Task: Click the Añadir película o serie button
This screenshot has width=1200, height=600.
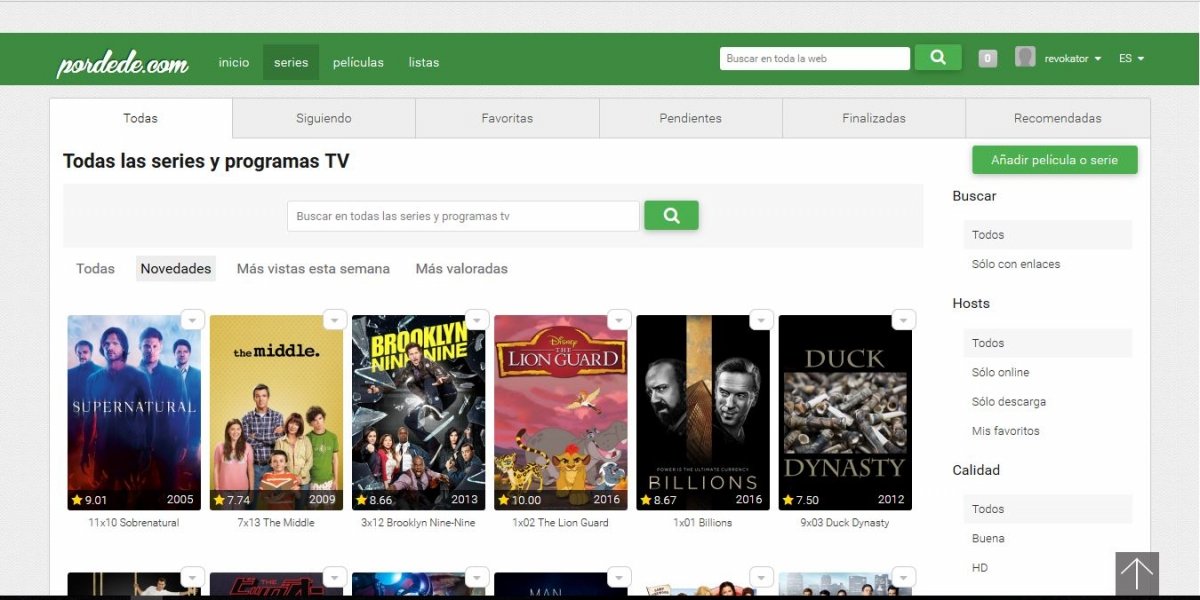Action: [1054, 160]
